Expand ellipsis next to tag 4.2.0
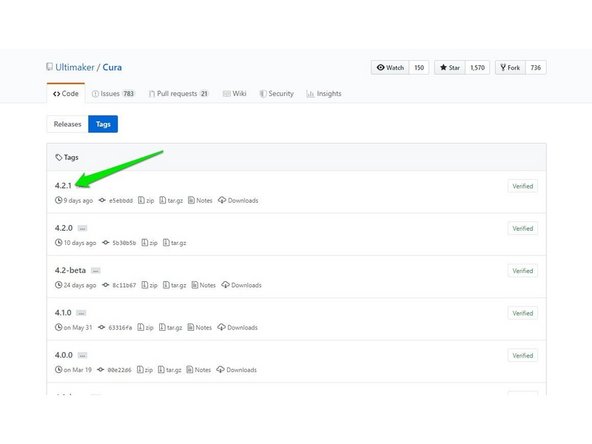This screenshot has height=444, width=592. [82, 228]
